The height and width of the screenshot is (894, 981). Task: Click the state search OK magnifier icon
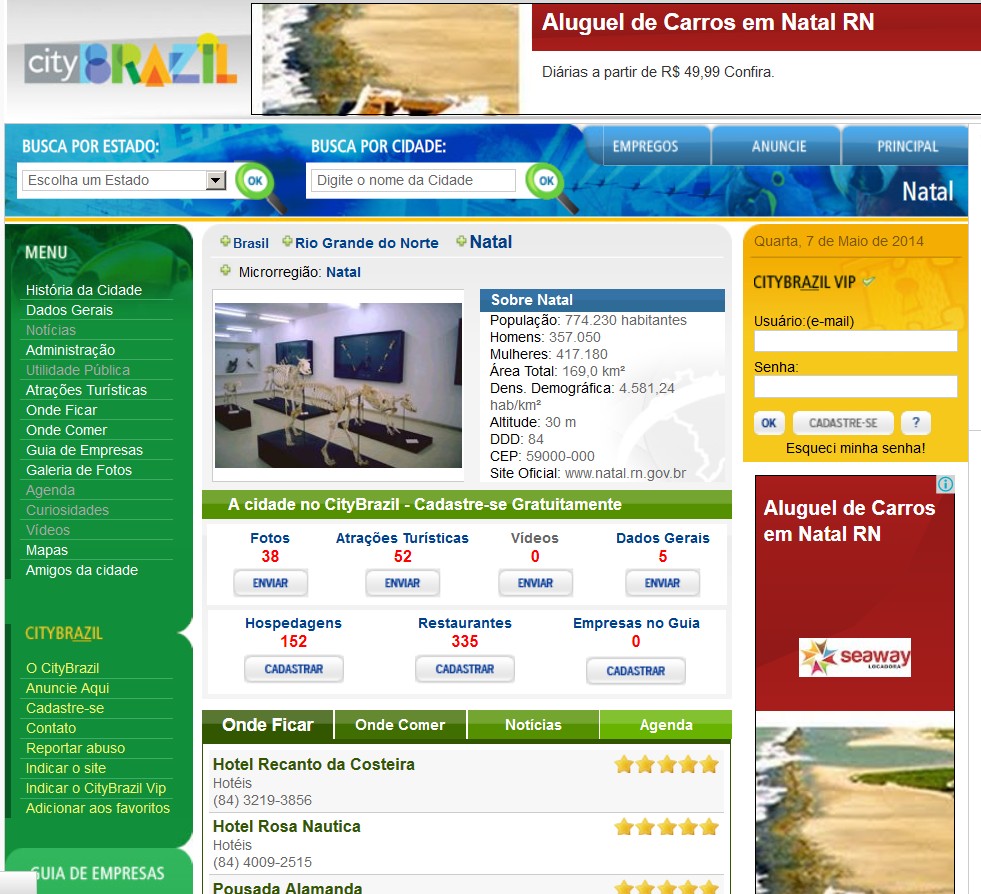click(x=256, y=181)
